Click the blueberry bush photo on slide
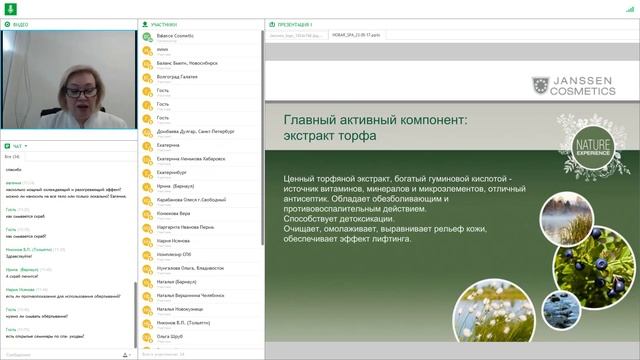This screenshot has height=360, width=640. [594, 267]
